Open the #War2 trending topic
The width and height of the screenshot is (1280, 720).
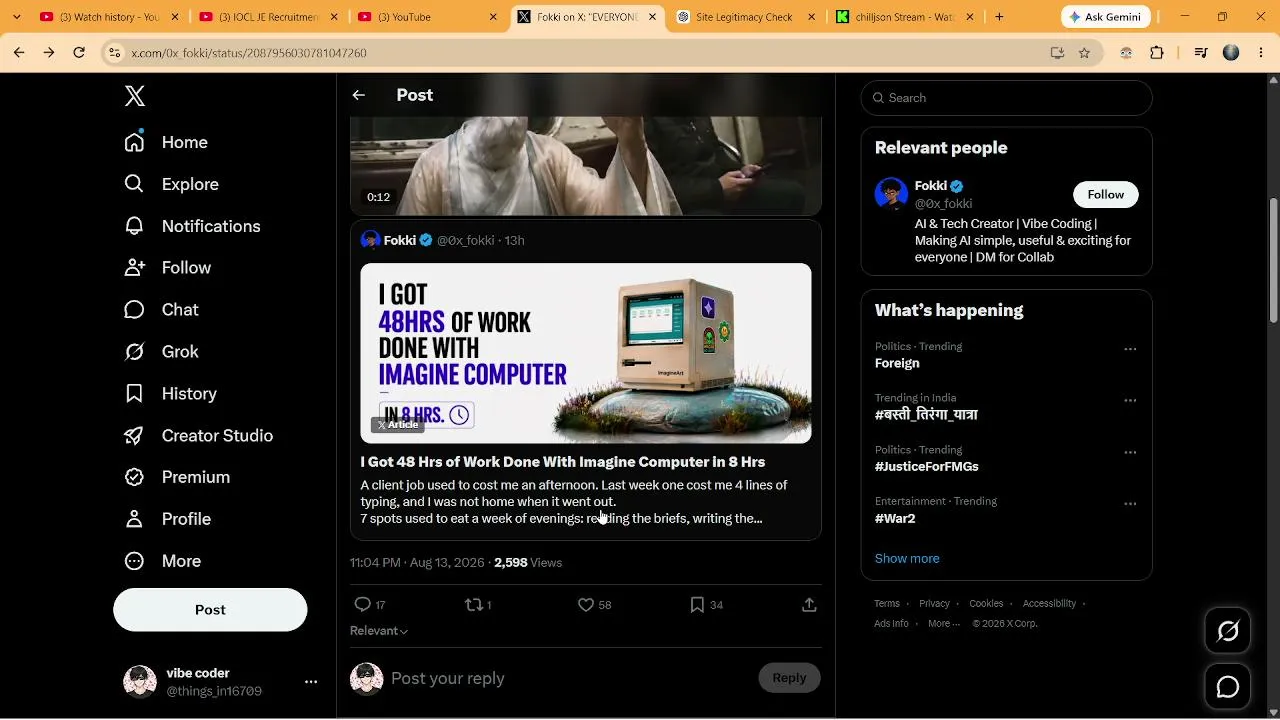[x=895, y=519]
